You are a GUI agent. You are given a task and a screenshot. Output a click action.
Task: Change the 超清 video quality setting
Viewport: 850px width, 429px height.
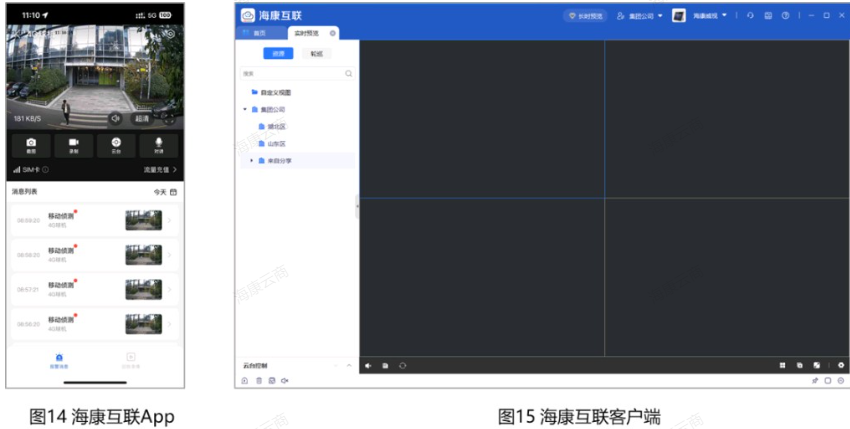(x=142, y=118)
